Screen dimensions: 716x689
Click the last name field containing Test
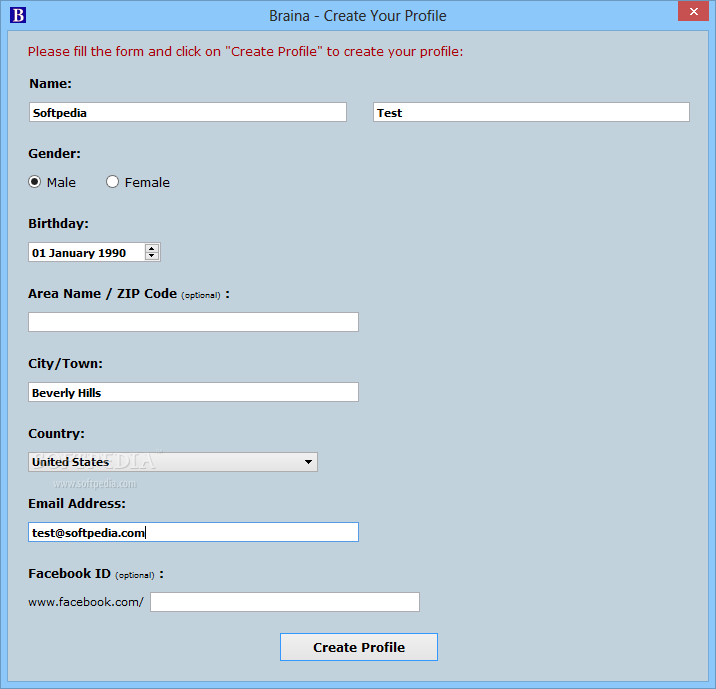531,112
